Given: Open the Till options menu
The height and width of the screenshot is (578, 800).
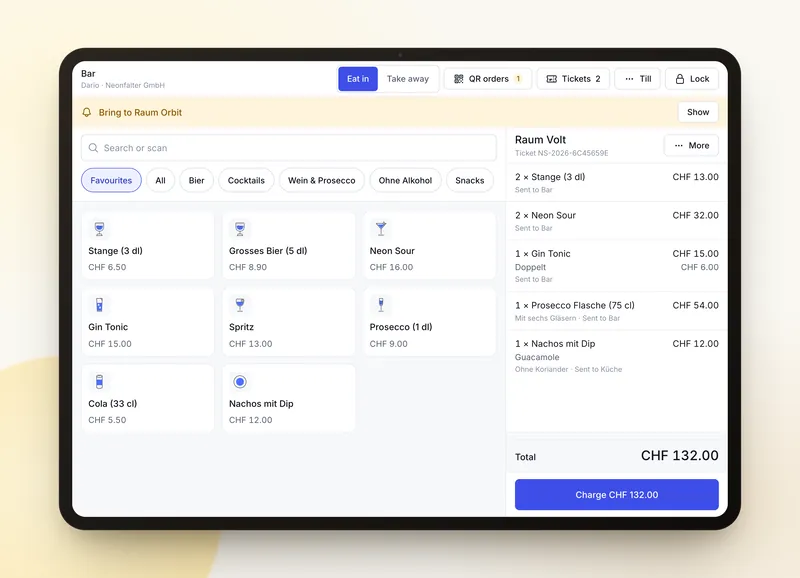Looking at the screenshot, I should tap(637, 79).
